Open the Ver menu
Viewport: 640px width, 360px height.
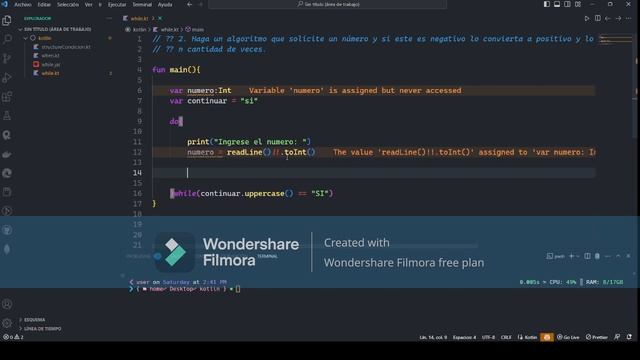pos(89,4)
